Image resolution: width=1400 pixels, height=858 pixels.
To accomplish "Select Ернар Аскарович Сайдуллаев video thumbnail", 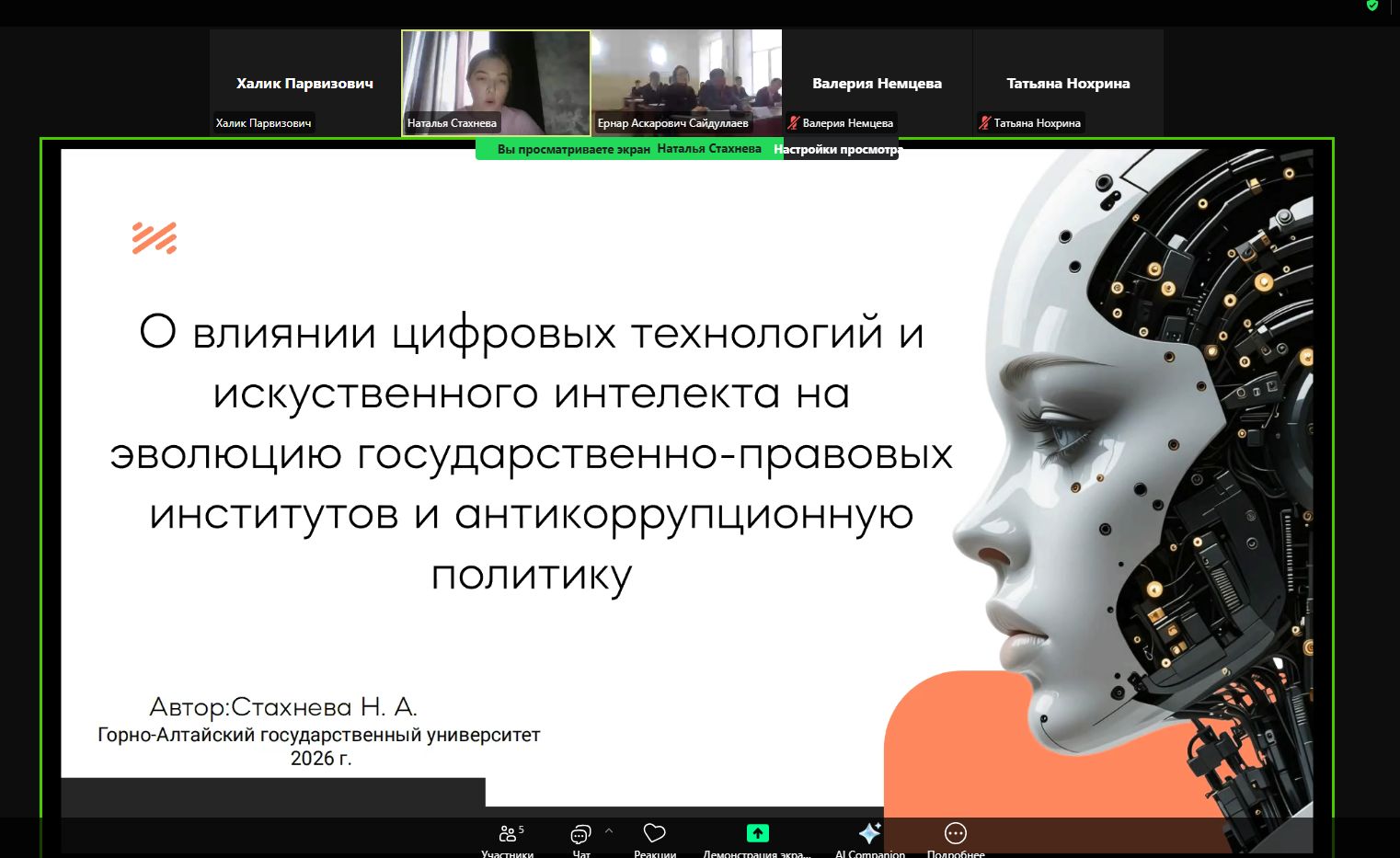I will pyautogui.click(x=686, y=83).
